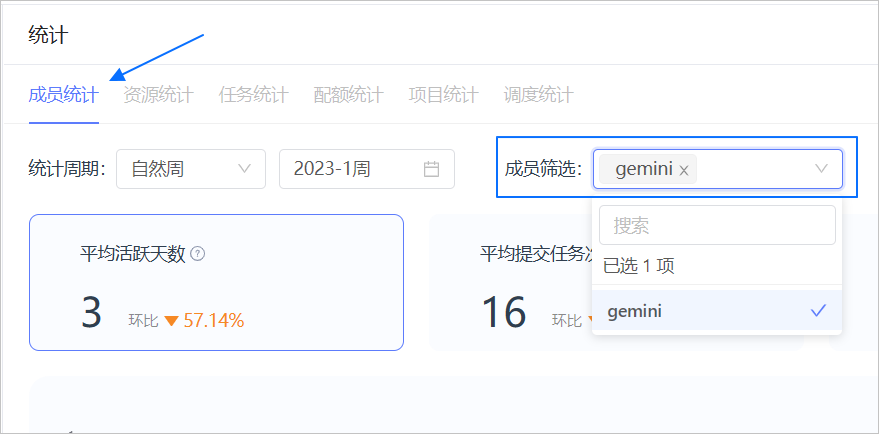
Task: Click the orange down-triangle next to 57.14%
Action: tap(171, 321)
